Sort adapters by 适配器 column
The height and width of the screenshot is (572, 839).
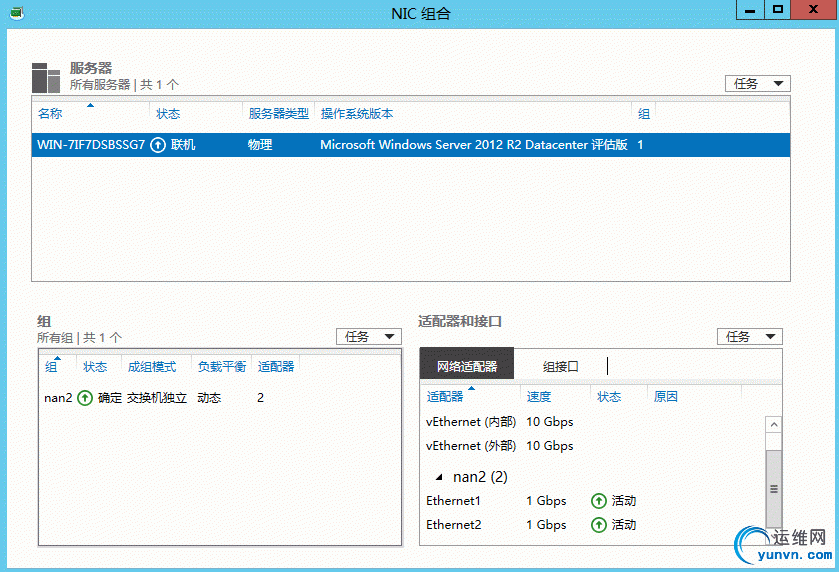click(x=445, y=396)
